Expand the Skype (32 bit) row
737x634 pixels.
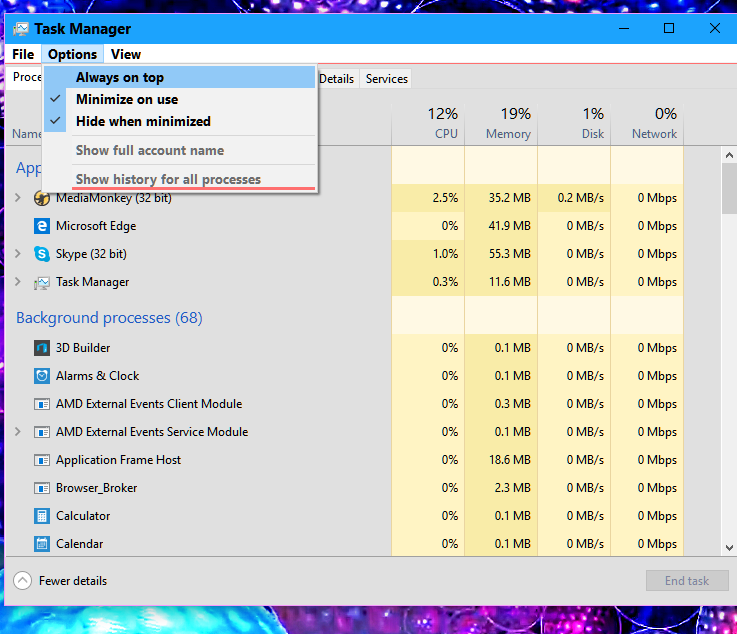point(17,254)
